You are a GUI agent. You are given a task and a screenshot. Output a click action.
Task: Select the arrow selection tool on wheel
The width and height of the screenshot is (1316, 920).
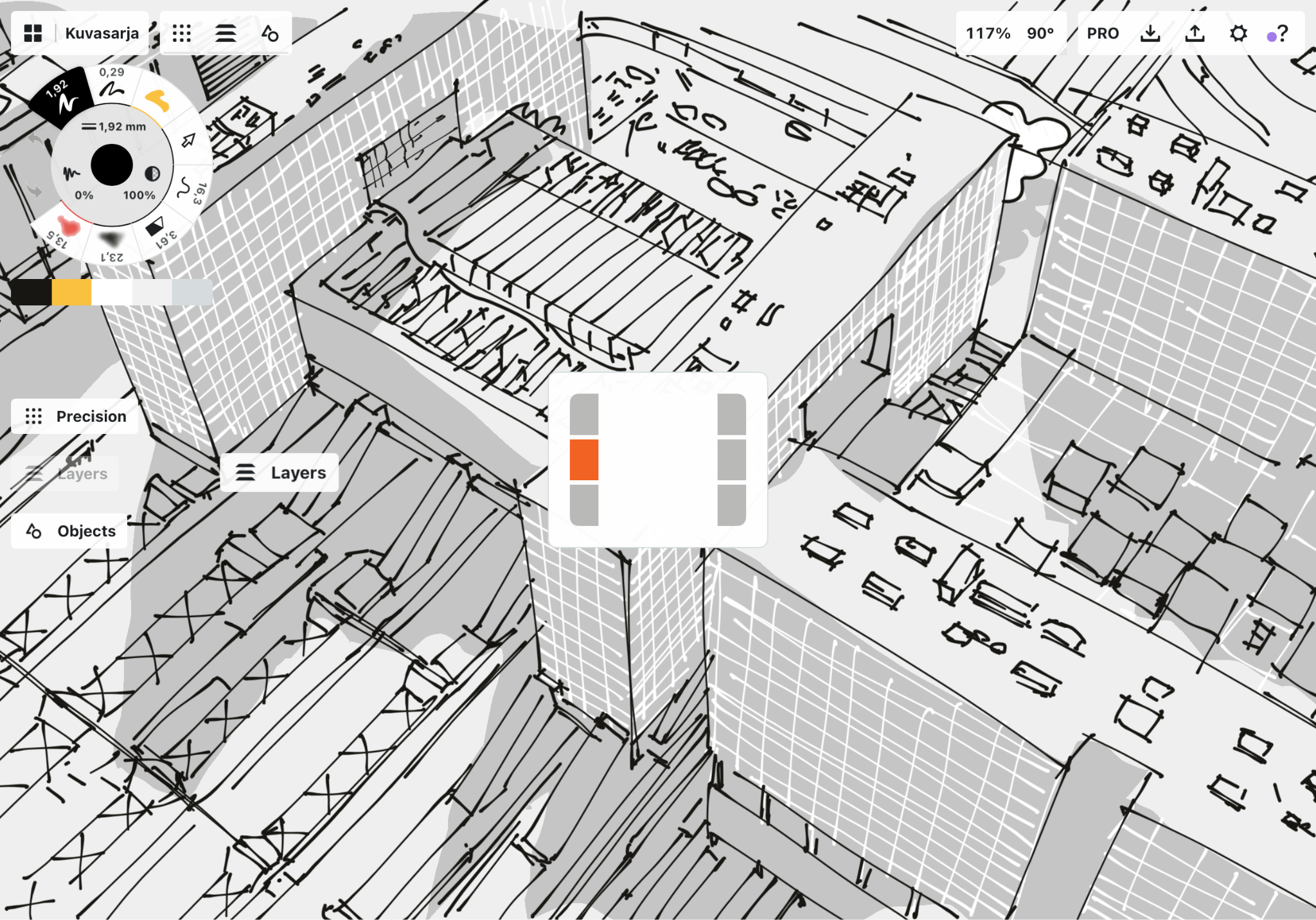point(188,140)
